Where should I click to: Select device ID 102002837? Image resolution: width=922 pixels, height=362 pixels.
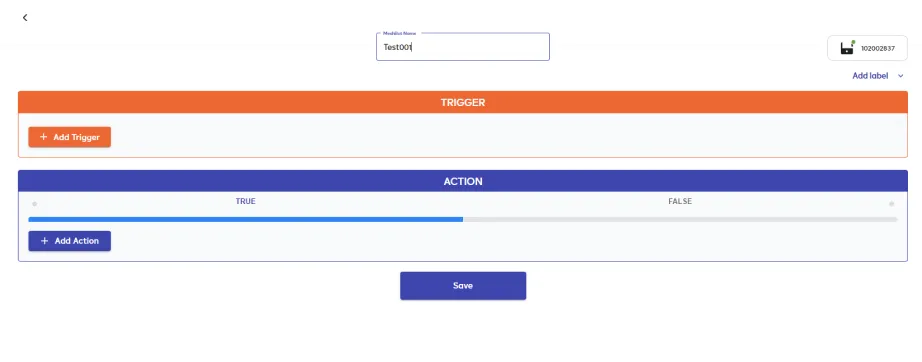pos(877,49)
